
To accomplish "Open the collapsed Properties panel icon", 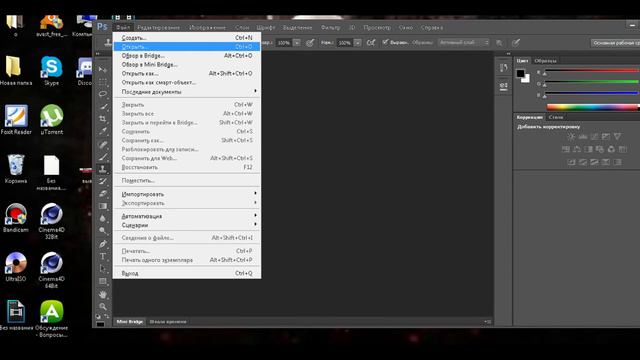I will (x=503, y=86).
